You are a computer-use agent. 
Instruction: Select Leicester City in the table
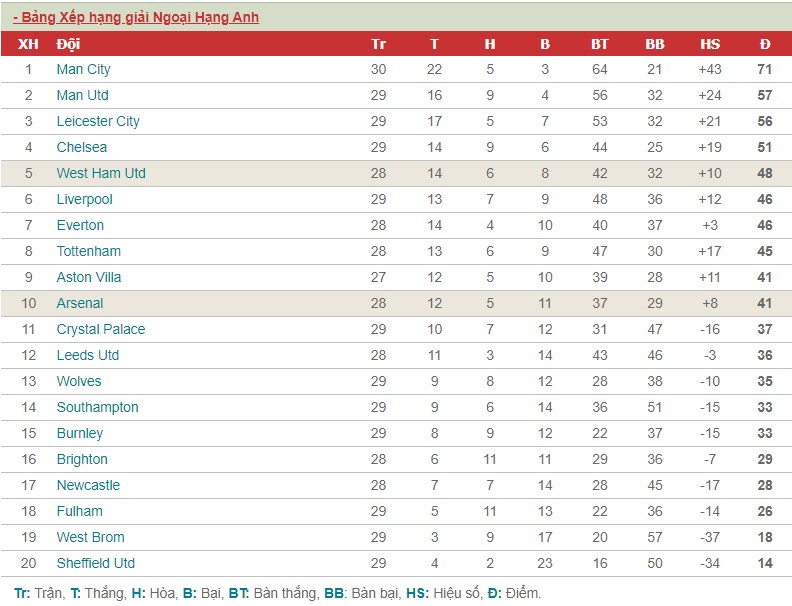coord(98,121)
